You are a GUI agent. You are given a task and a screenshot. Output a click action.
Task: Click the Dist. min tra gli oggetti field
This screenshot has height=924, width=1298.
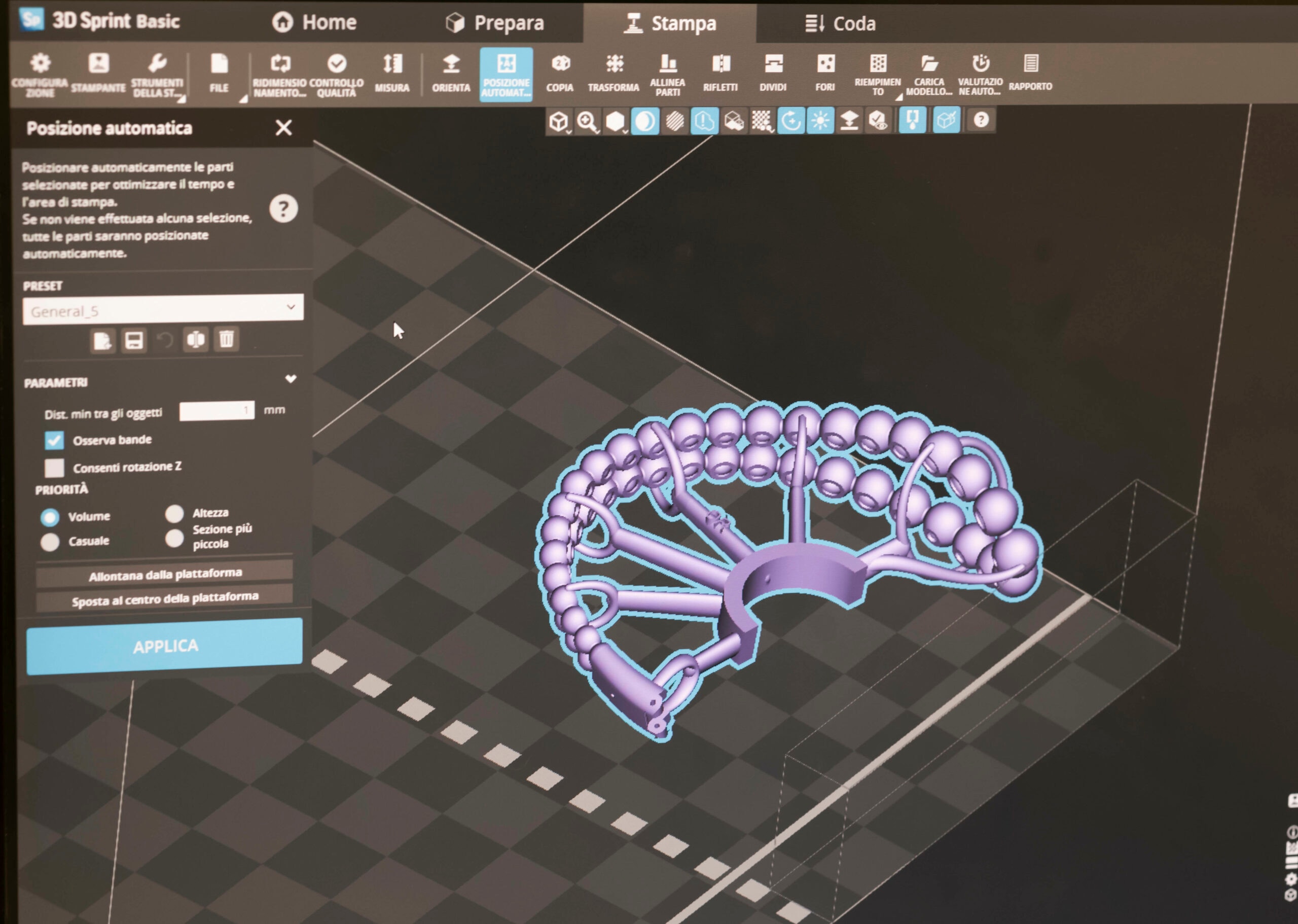[217, 411]
